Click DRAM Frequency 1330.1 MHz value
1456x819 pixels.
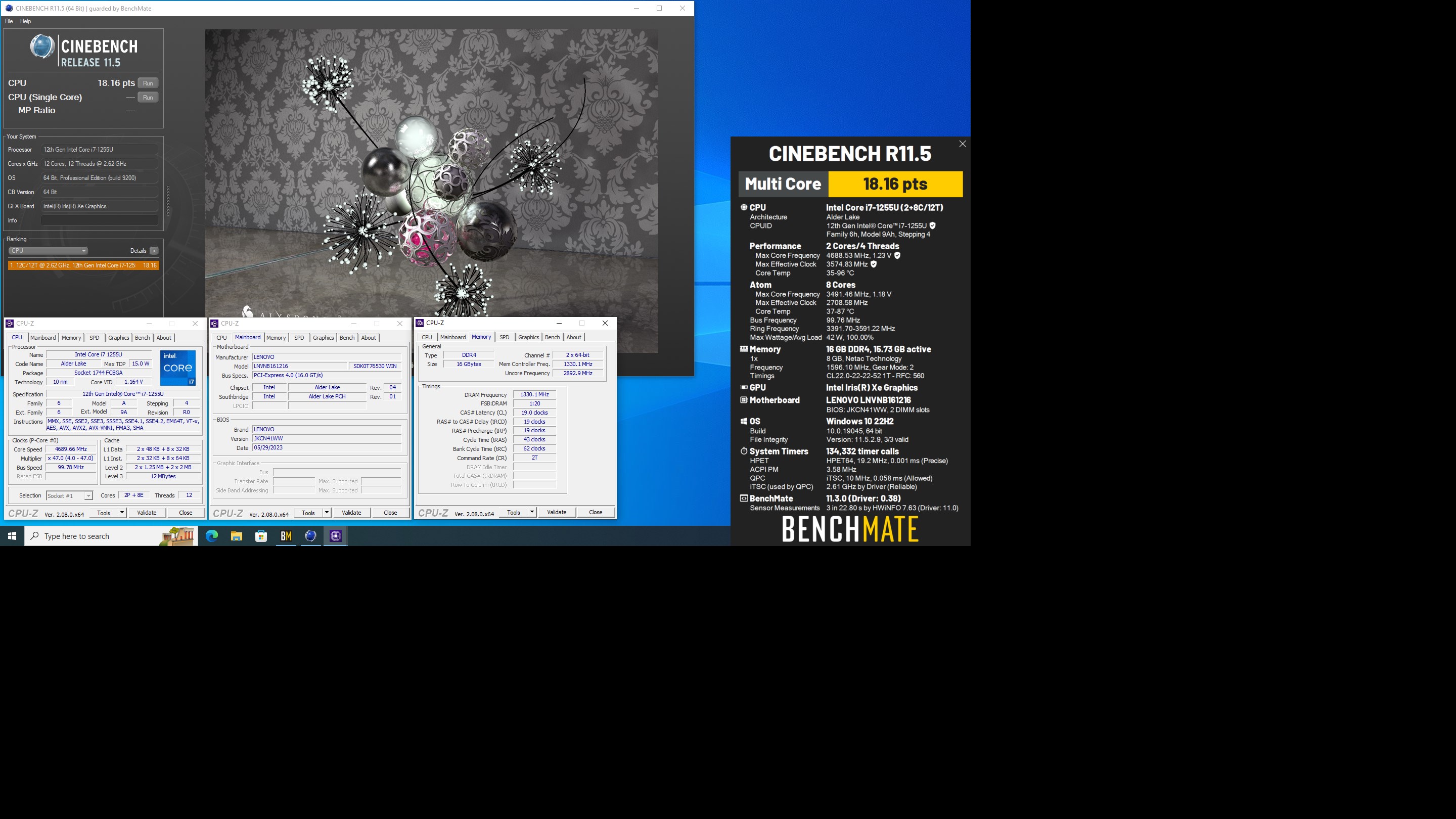pos(534,394)
